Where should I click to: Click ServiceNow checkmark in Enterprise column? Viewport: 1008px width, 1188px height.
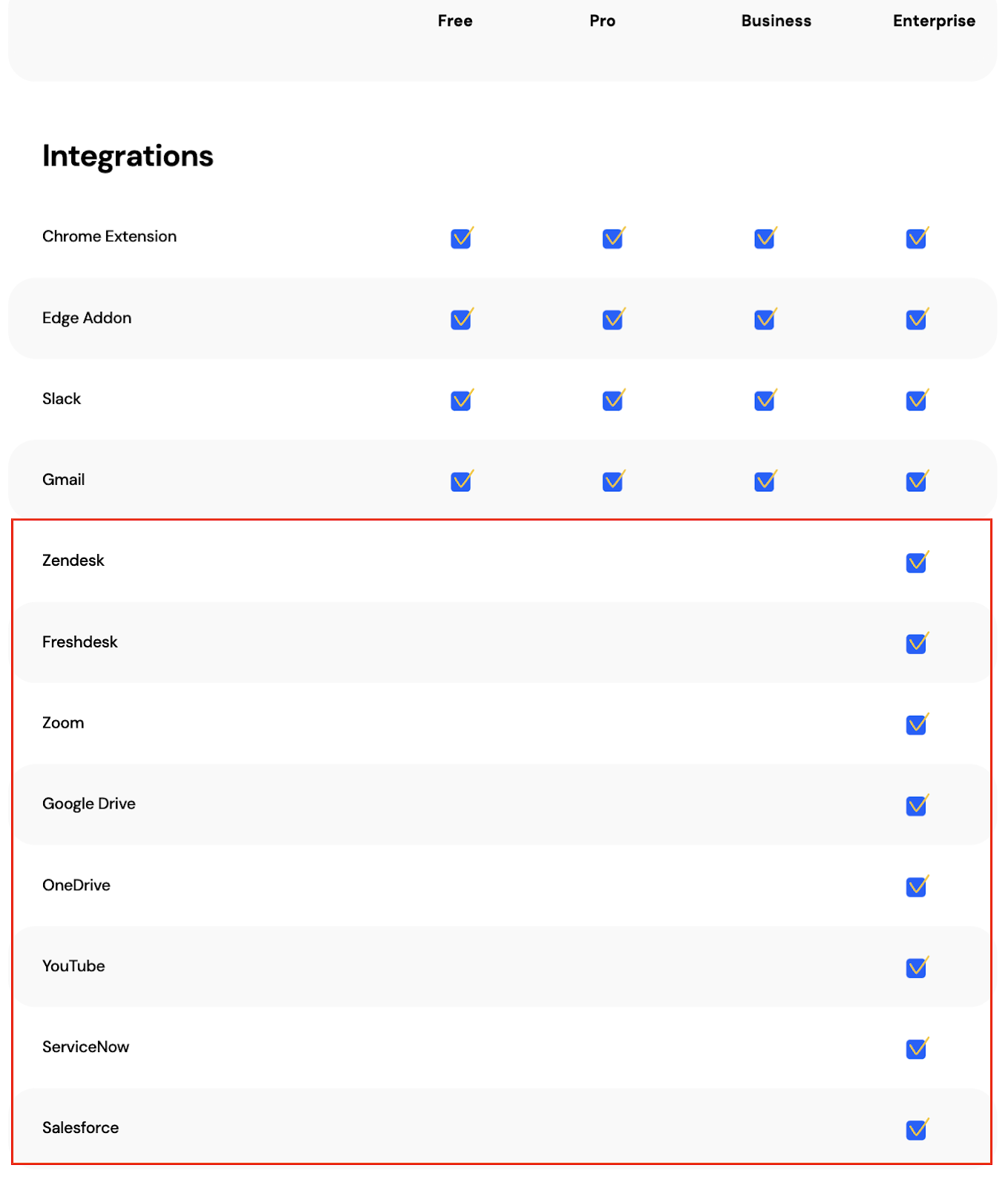tap(917, 1048)
